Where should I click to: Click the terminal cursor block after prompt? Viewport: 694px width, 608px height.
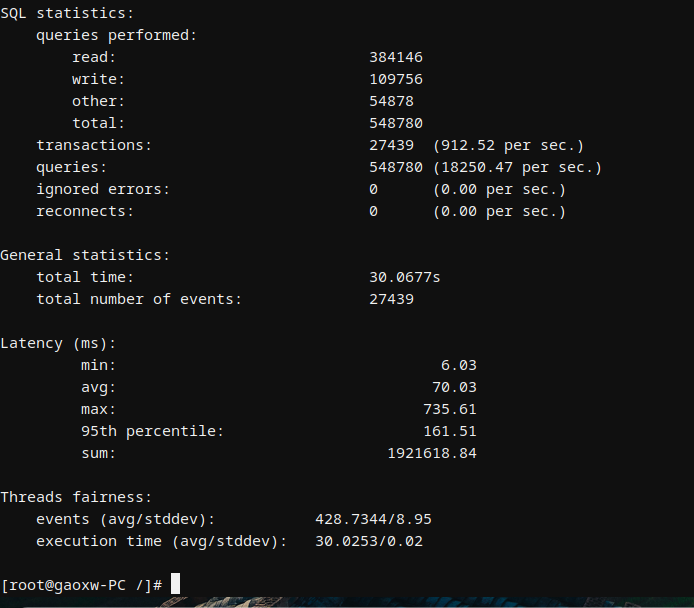175,584
